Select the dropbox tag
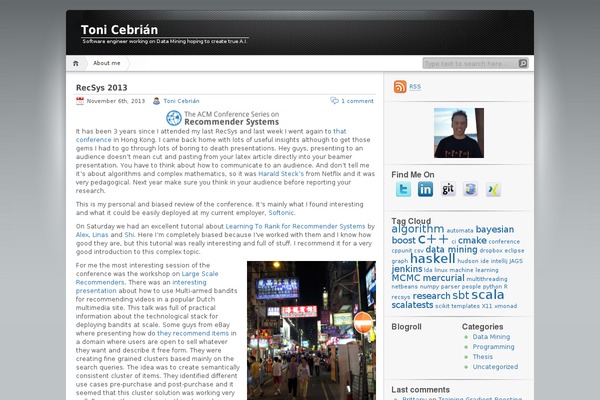The image size is (600, 400). point(491,251)
